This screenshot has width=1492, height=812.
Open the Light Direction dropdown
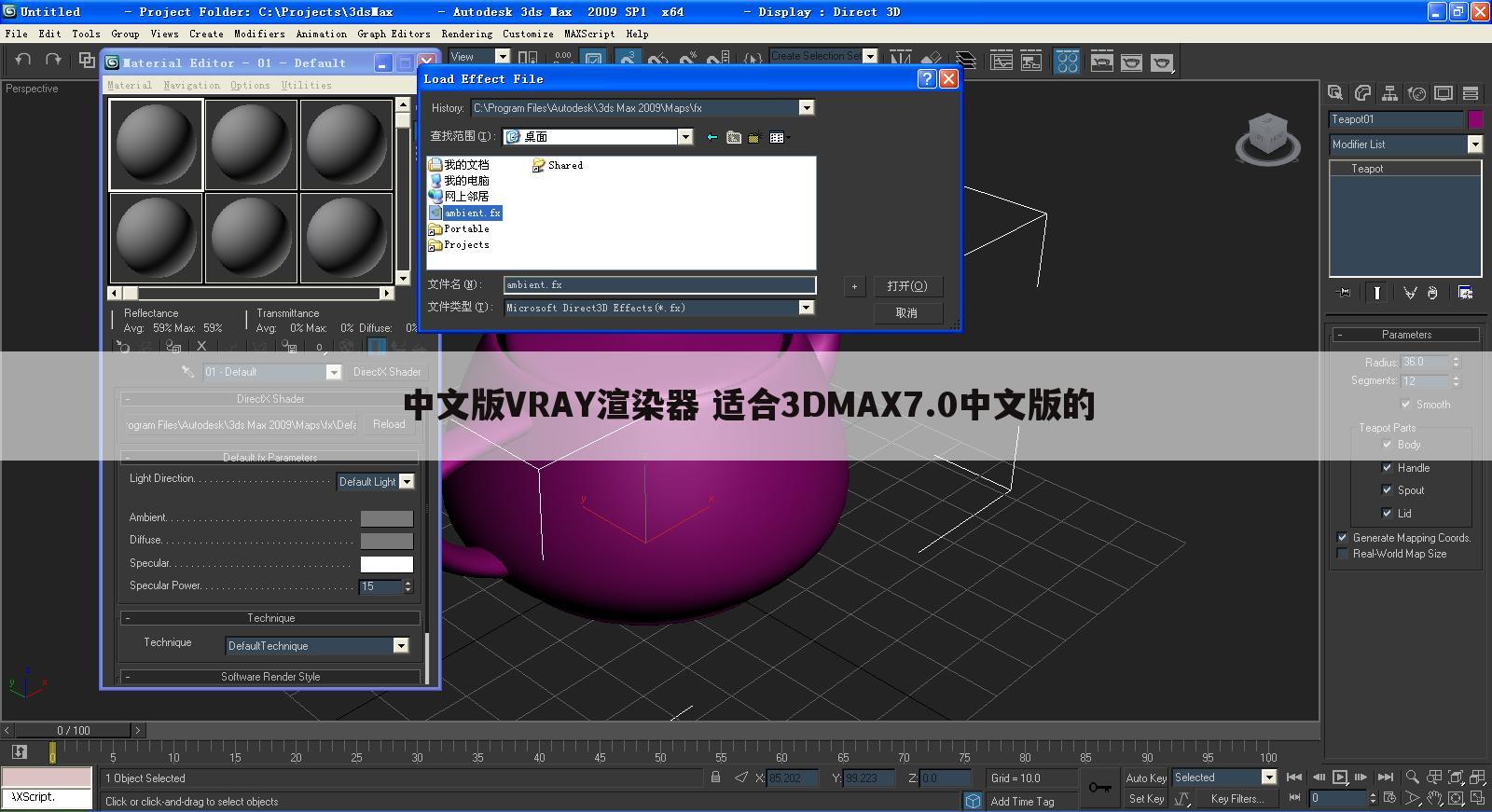[x=407, y=482]
